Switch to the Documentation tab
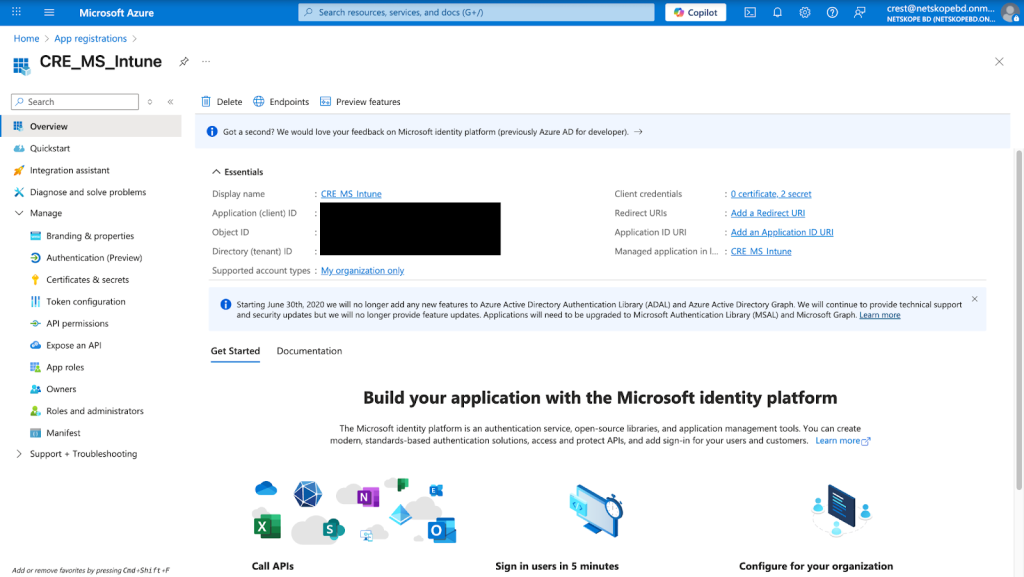This screenshot has width=1024, height=577. [310, 351]
